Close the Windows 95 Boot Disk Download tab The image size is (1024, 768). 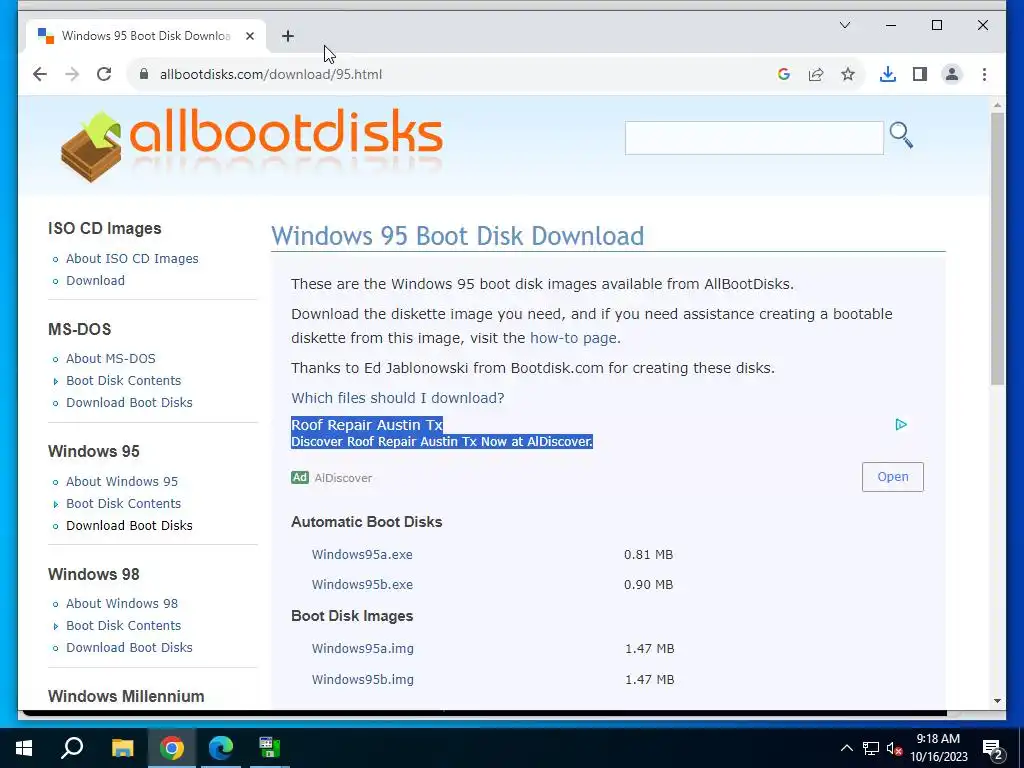click(249, 36)
